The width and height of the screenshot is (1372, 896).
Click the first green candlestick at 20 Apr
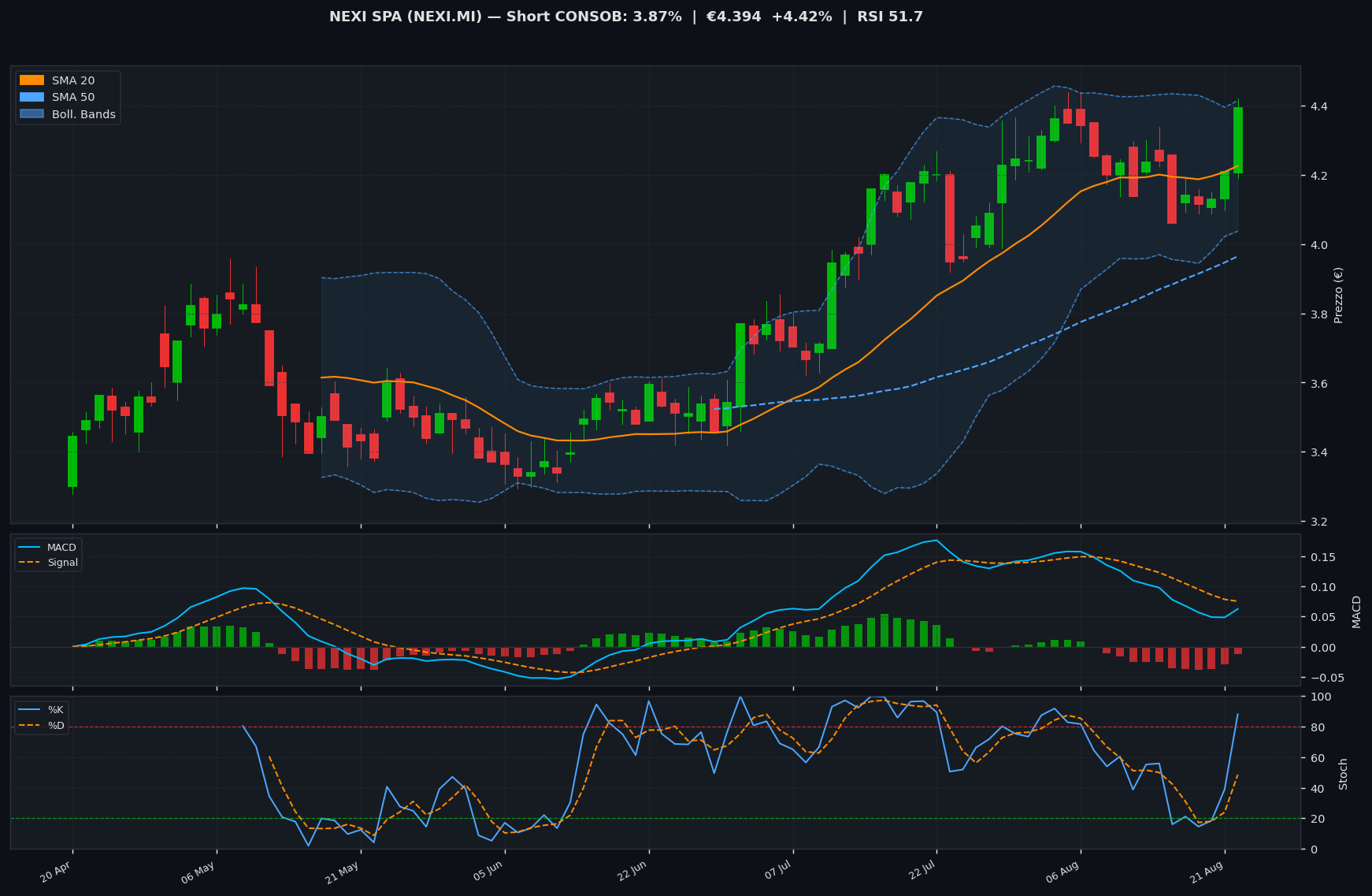[x=72, y=461]
